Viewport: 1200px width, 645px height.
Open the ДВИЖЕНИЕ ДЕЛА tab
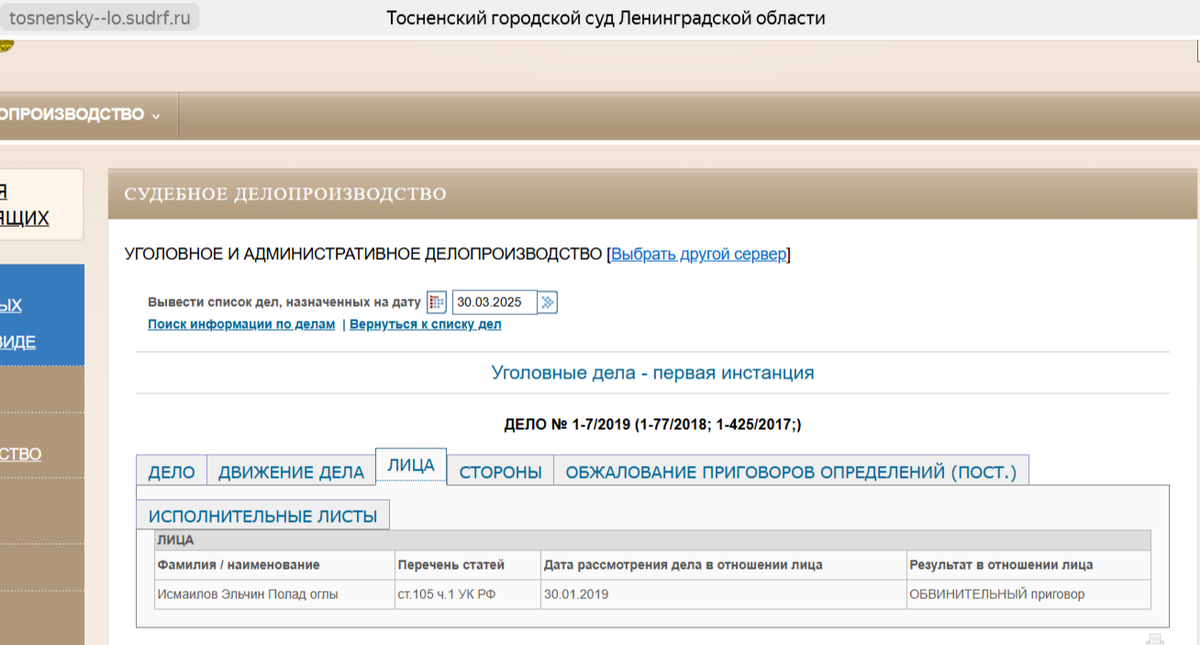point(291,472)
